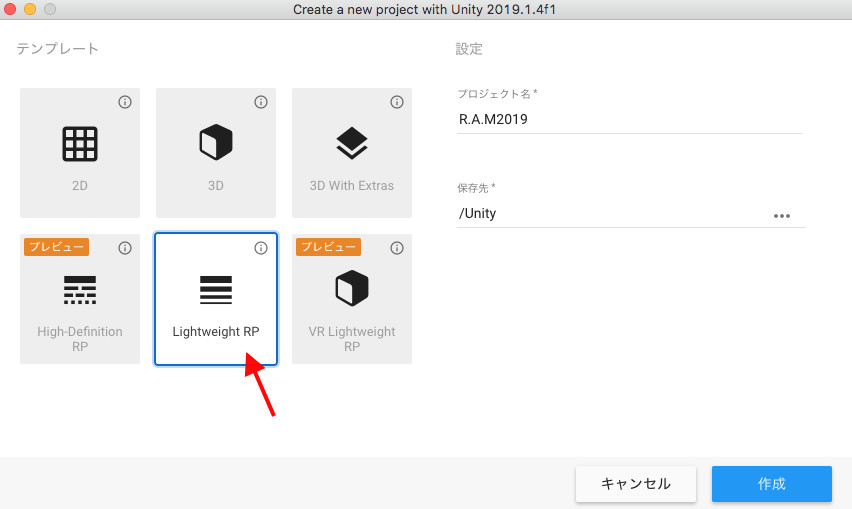View info for VR Lightweight RP
852x509 pixels.
coord(397,248)
